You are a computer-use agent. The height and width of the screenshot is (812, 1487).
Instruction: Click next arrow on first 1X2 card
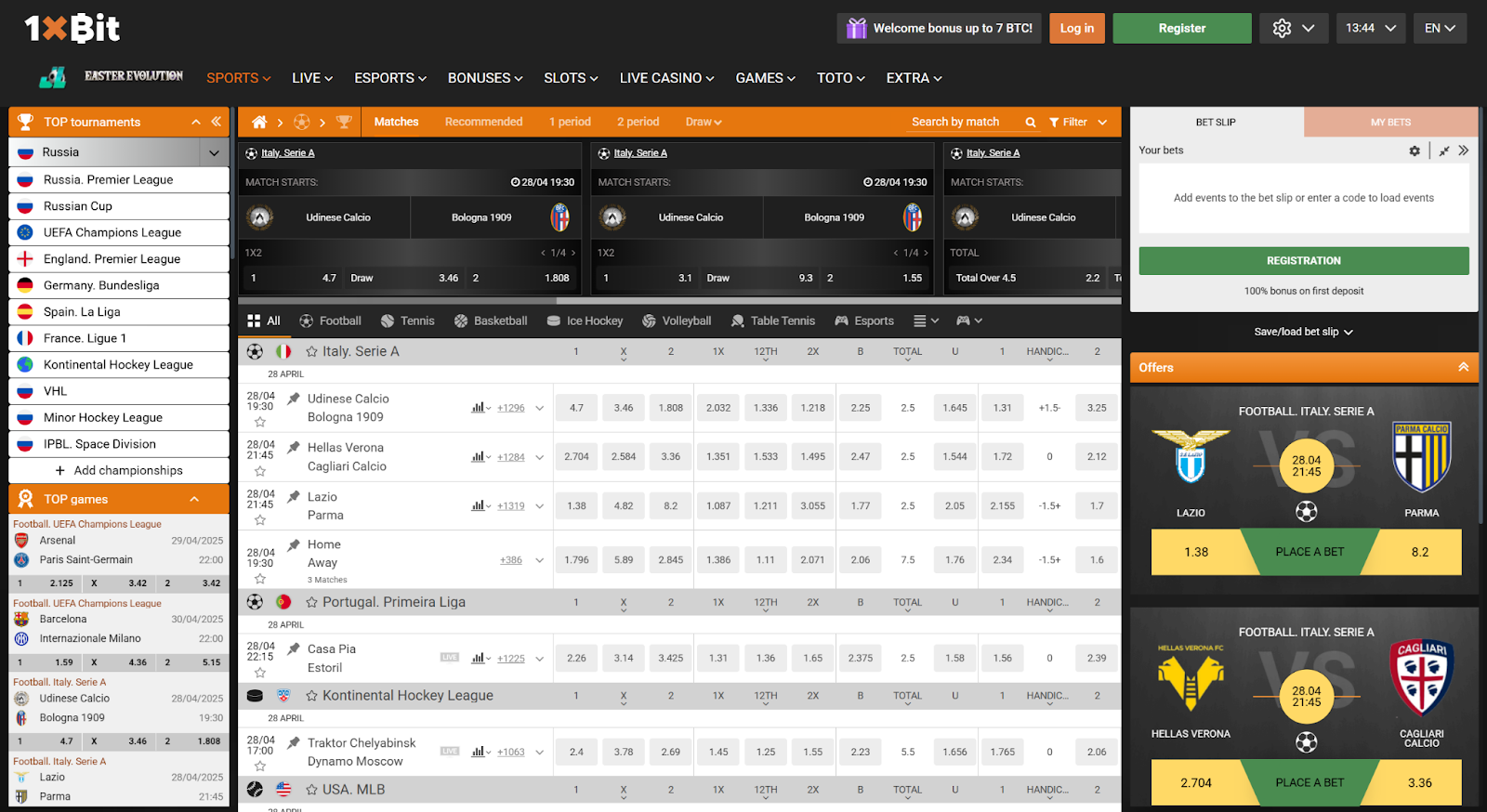pos(573,253)
